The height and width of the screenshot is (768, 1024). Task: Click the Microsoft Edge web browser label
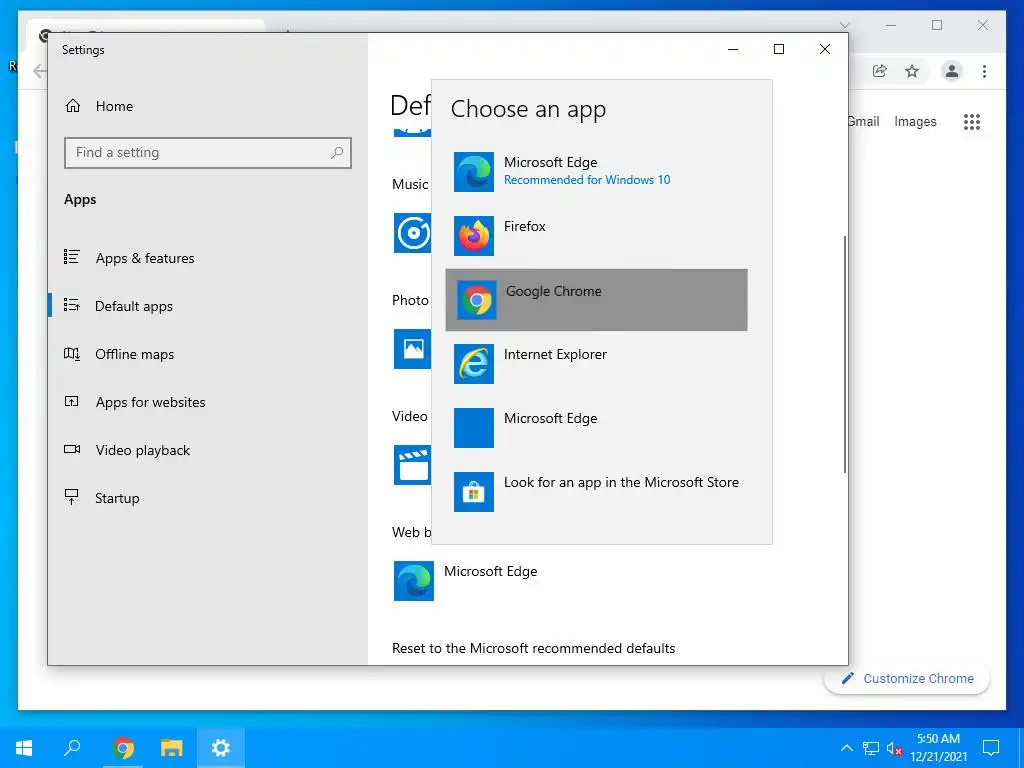(490, 571)
